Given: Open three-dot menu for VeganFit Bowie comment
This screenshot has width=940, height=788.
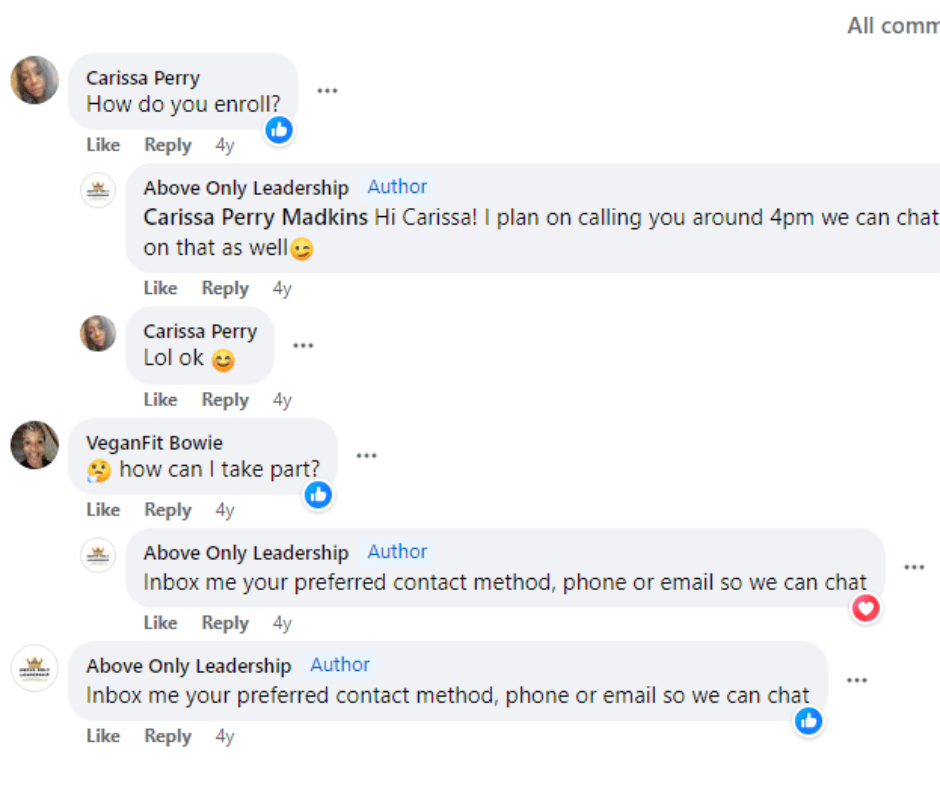Looking at the screenshot, I should (x=367, y=456).
